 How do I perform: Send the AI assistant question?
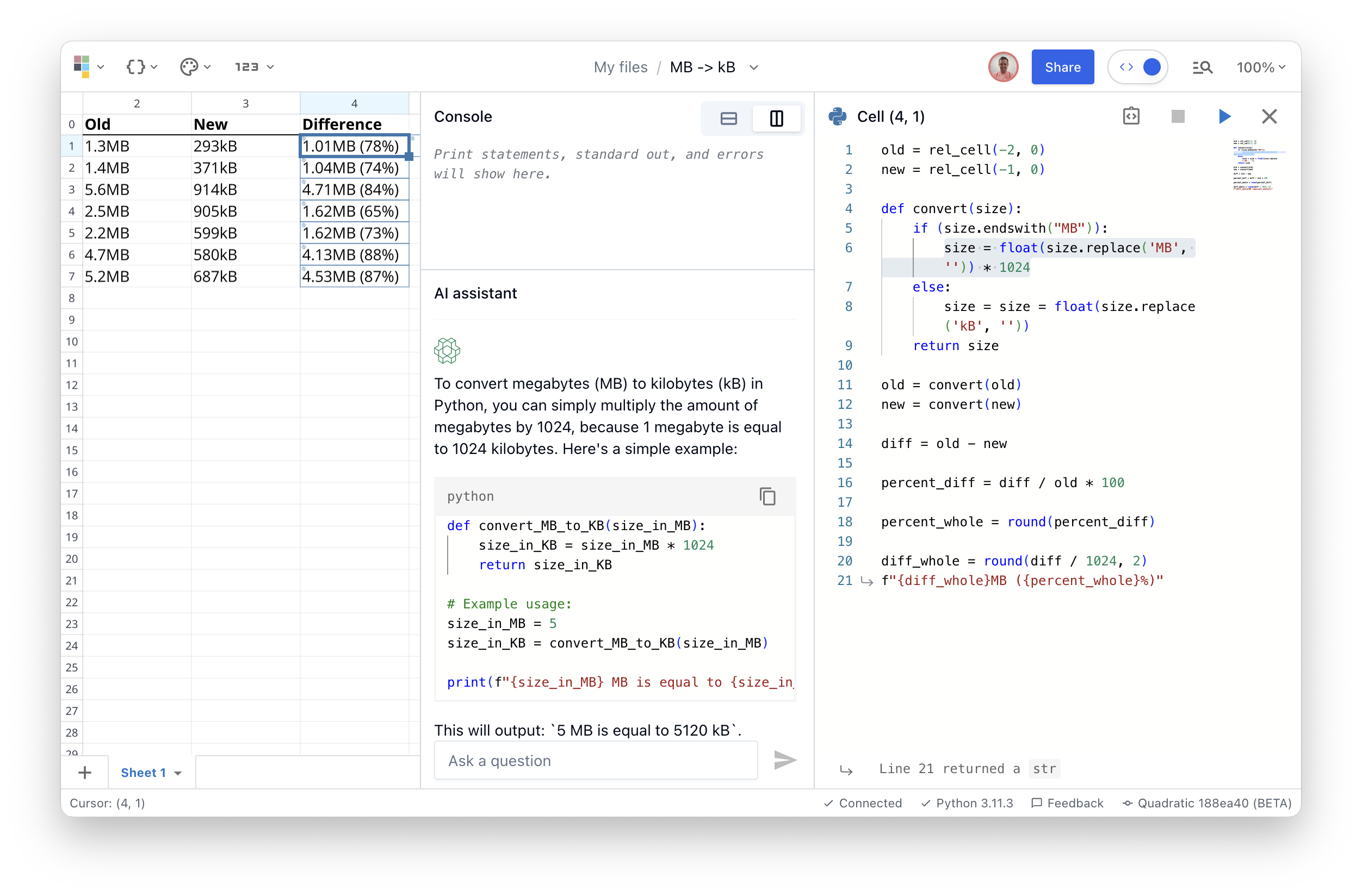point(784,760)
